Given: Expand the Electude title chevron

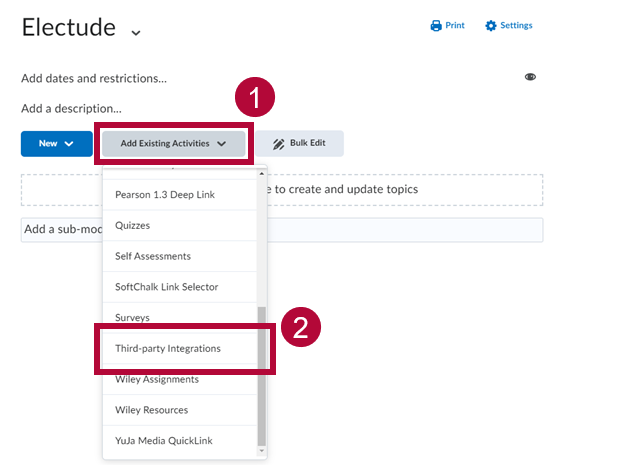Looking at the screenshot, I should (x=136, y=32).
